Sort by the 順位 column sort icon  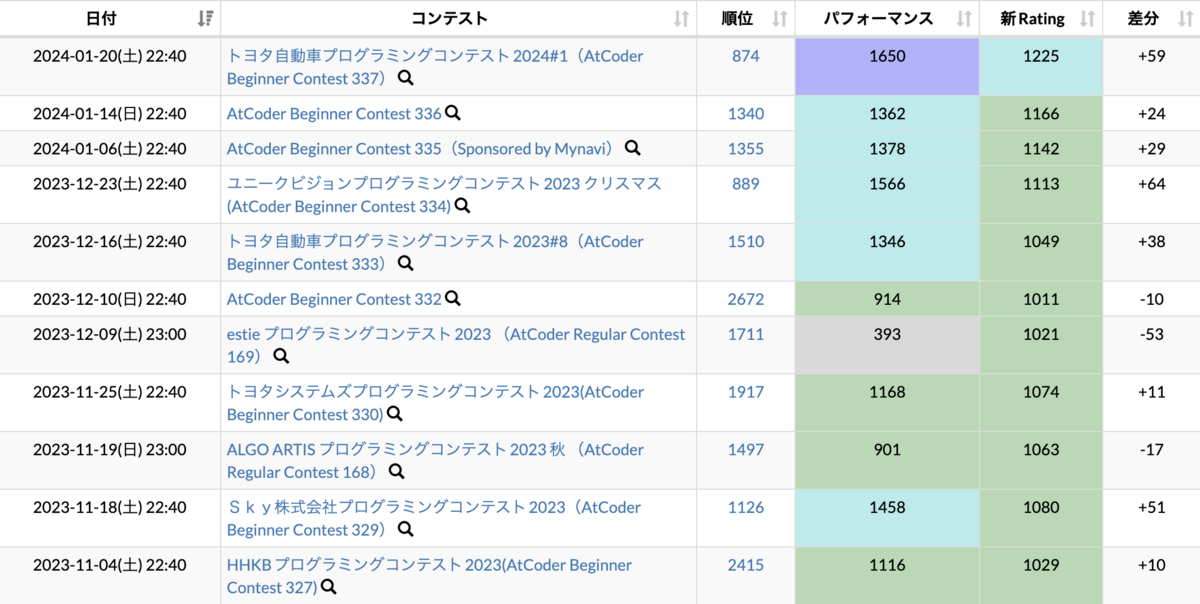point(780,18)
